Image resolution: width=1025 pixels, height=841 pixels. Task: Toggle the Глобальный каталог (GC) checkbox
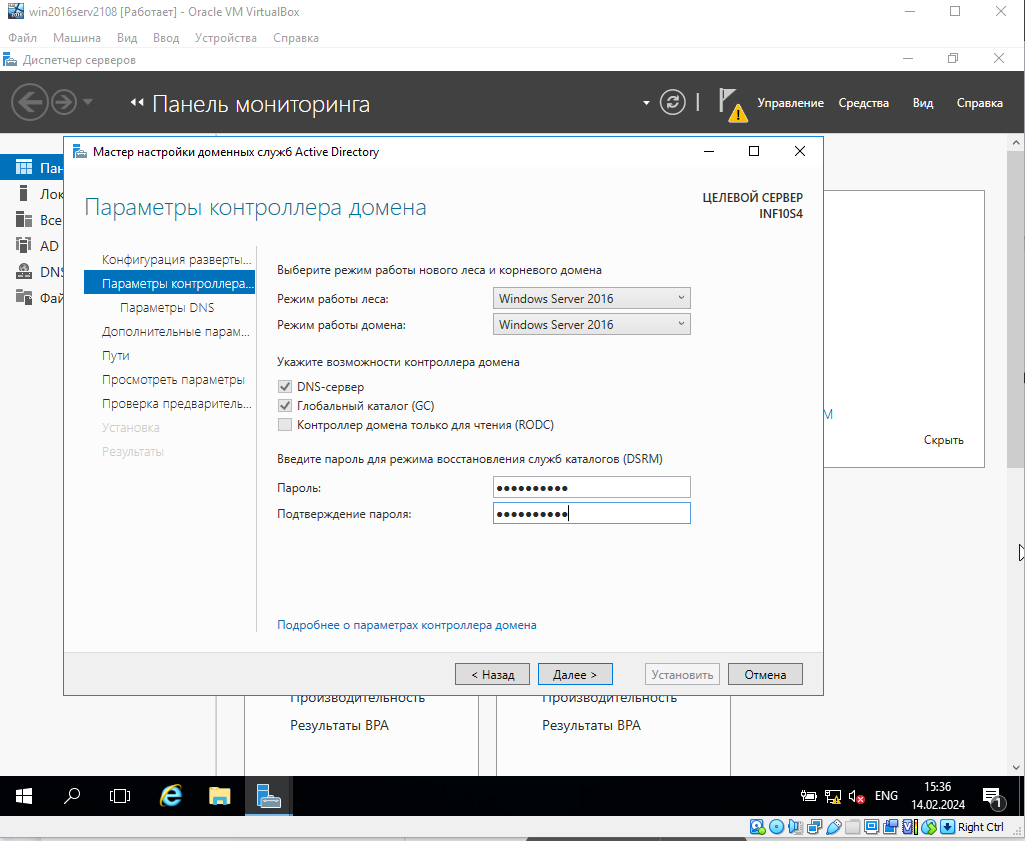[284, 406]
